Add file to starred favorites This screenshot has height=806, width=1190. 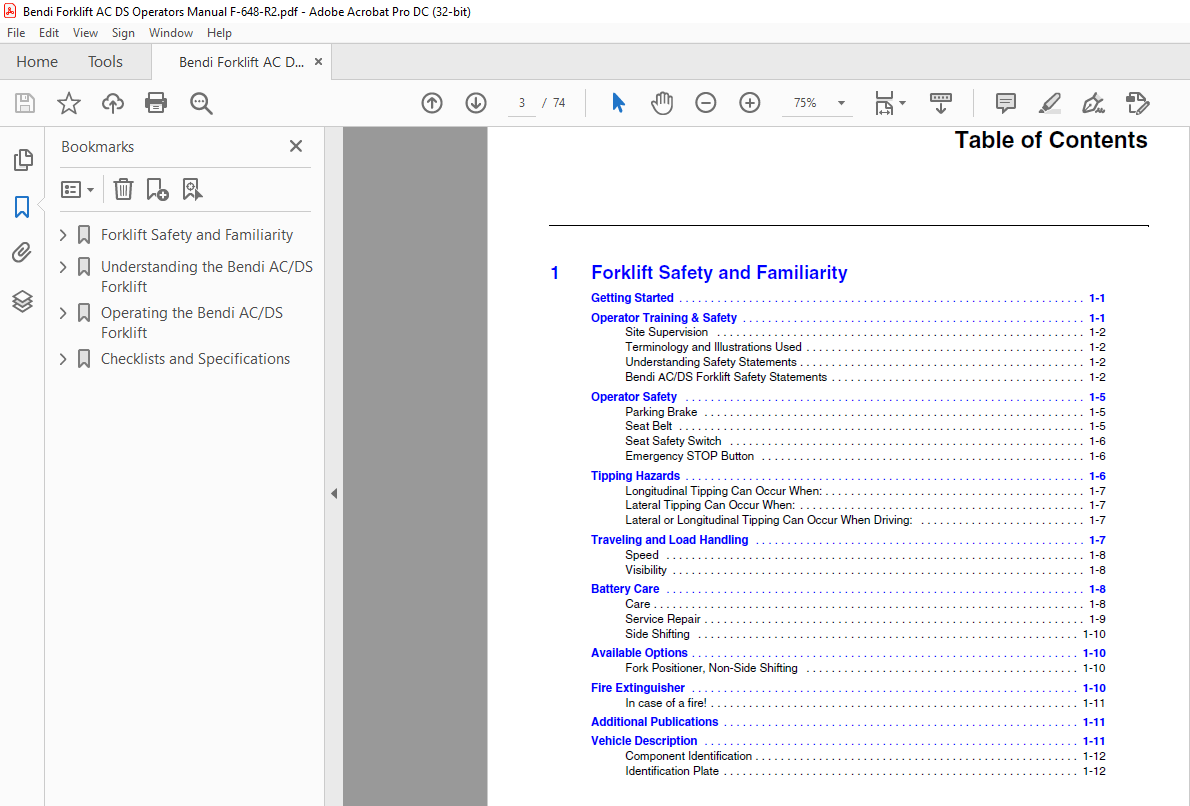click(x=69, y=102)
